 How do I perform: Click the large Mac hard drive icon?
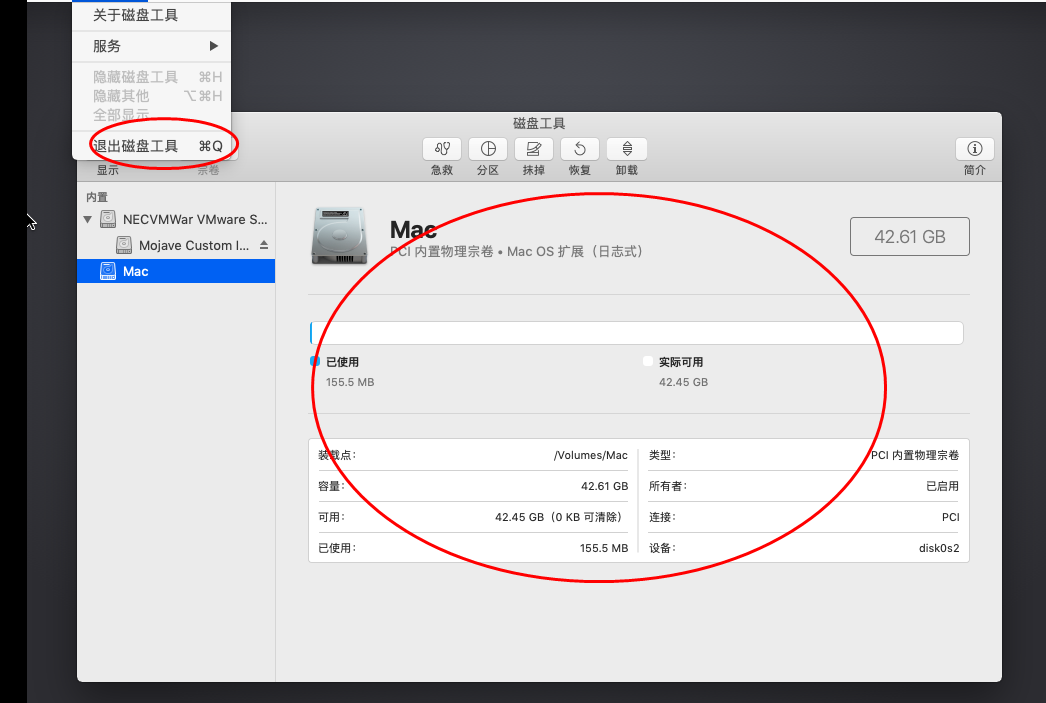click(339, 236)
